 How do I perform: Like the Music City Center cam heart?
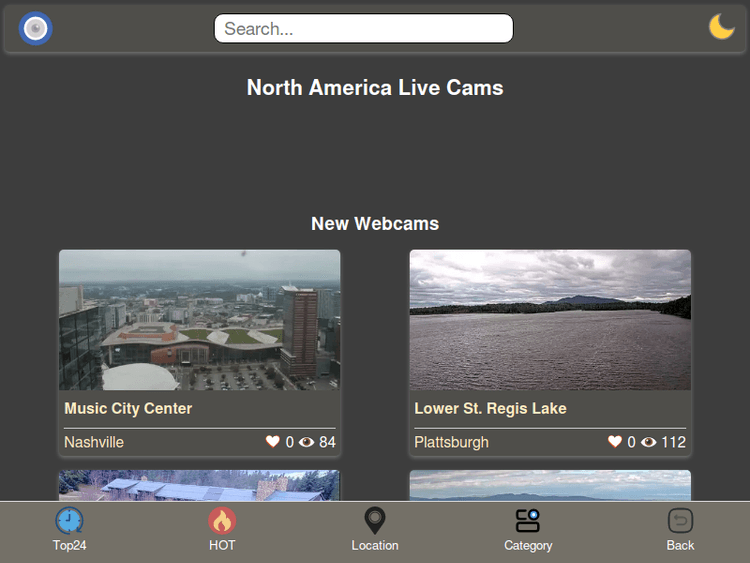point(273,442)
